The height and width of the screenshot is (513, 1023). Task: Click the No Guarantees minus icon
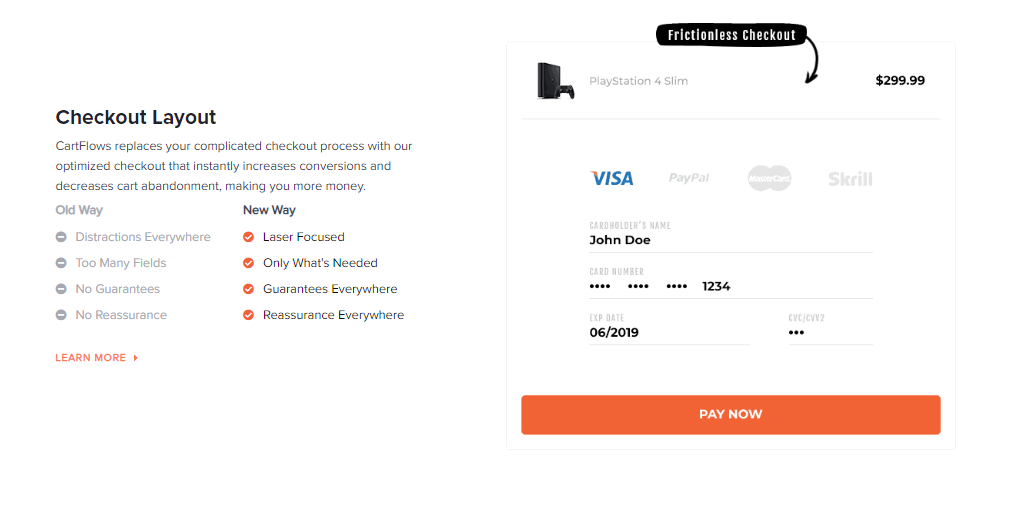(x=61, y=289)
